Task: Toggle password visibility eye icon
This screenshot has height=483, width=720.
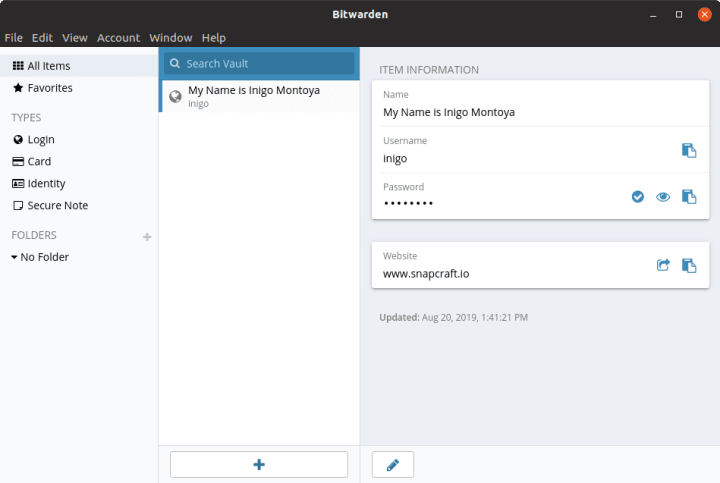Action: tap(663, 197)
